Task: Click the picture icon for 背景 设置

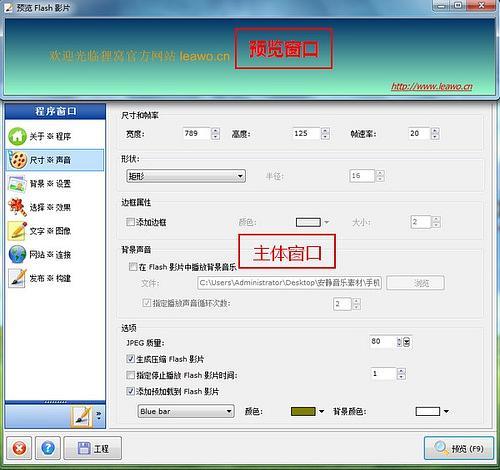Action: (x=17, y=184)
